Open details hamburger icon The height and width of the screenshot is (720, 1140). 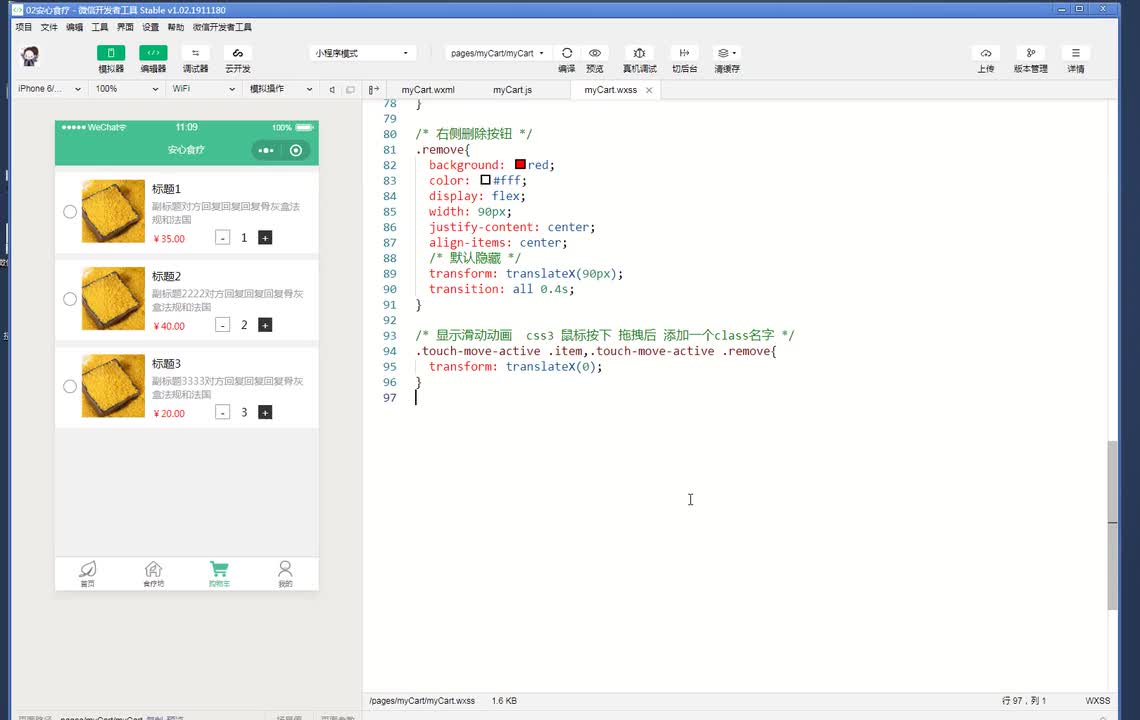click(1075, 53)
